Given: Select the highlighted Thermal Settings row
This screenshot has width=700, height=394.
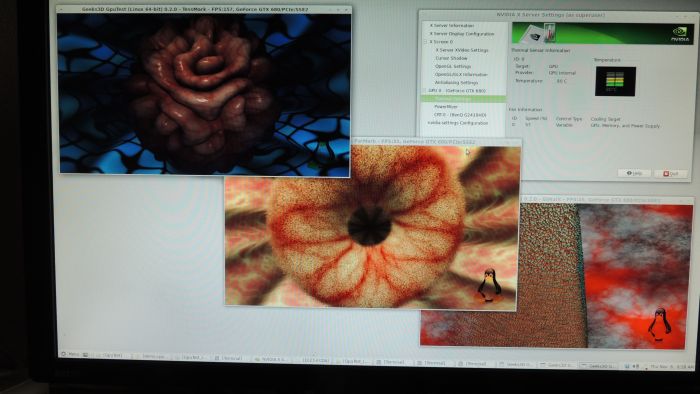Looking at the screenshot, I should click(463, 99).
